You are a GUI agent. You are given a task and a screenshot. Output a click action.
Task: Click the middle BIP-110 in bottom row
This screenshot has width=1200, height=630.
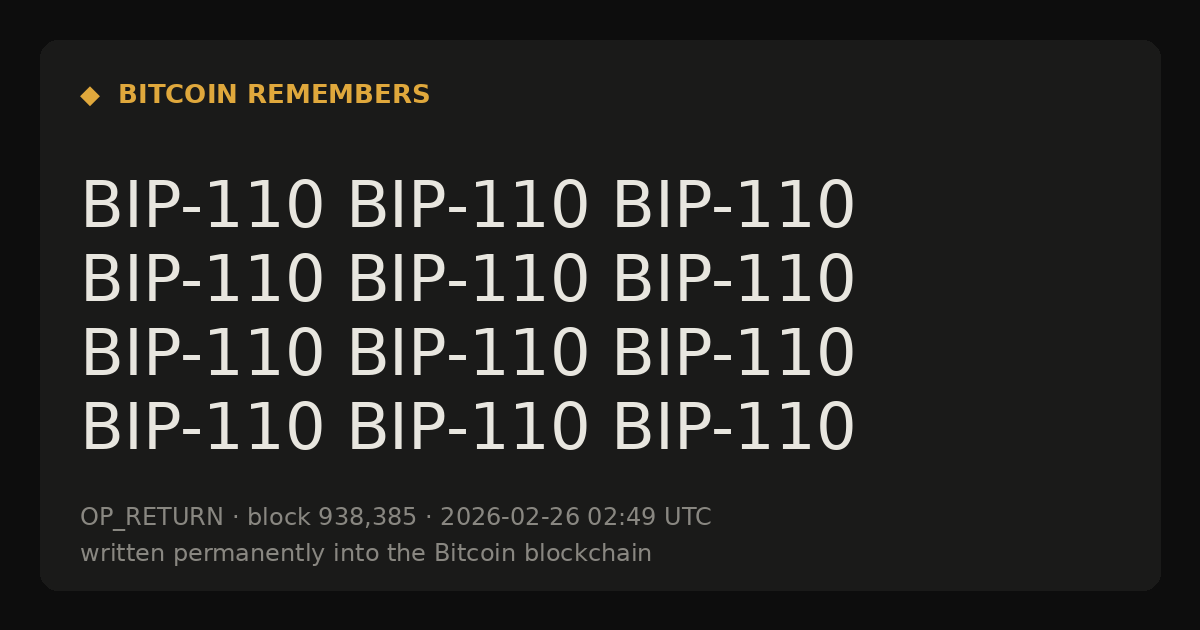[x=467, y=429]
